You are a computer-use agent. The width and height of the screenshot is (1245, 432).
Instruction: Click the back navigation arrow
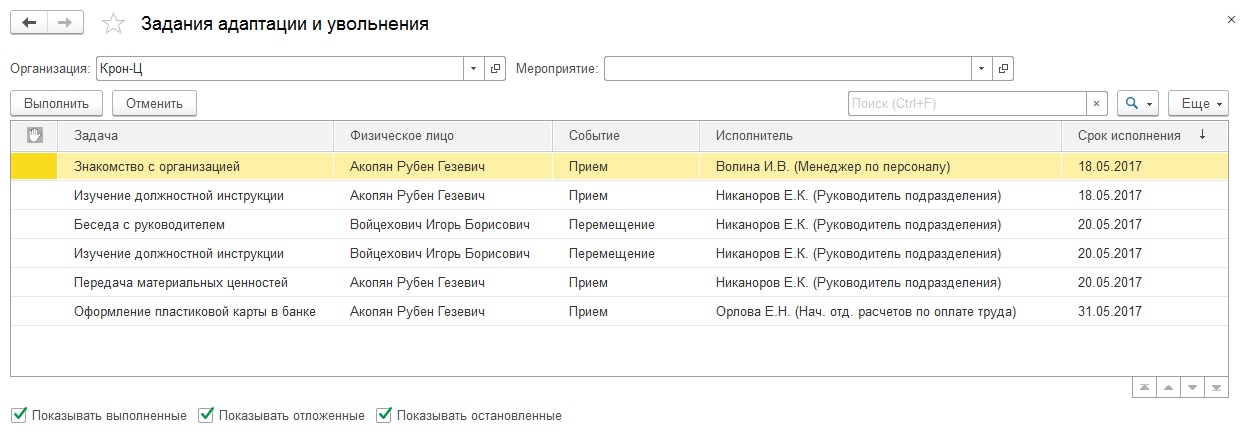coord(28,22)
